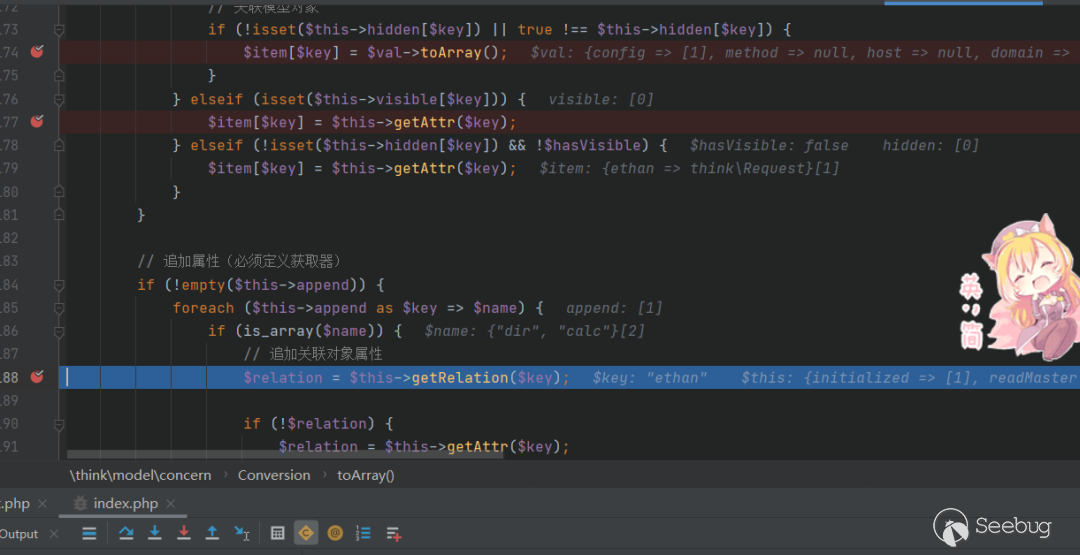
Task: Open the Evaluate Expression calculator icon
Action: click(x=278, y=533)
